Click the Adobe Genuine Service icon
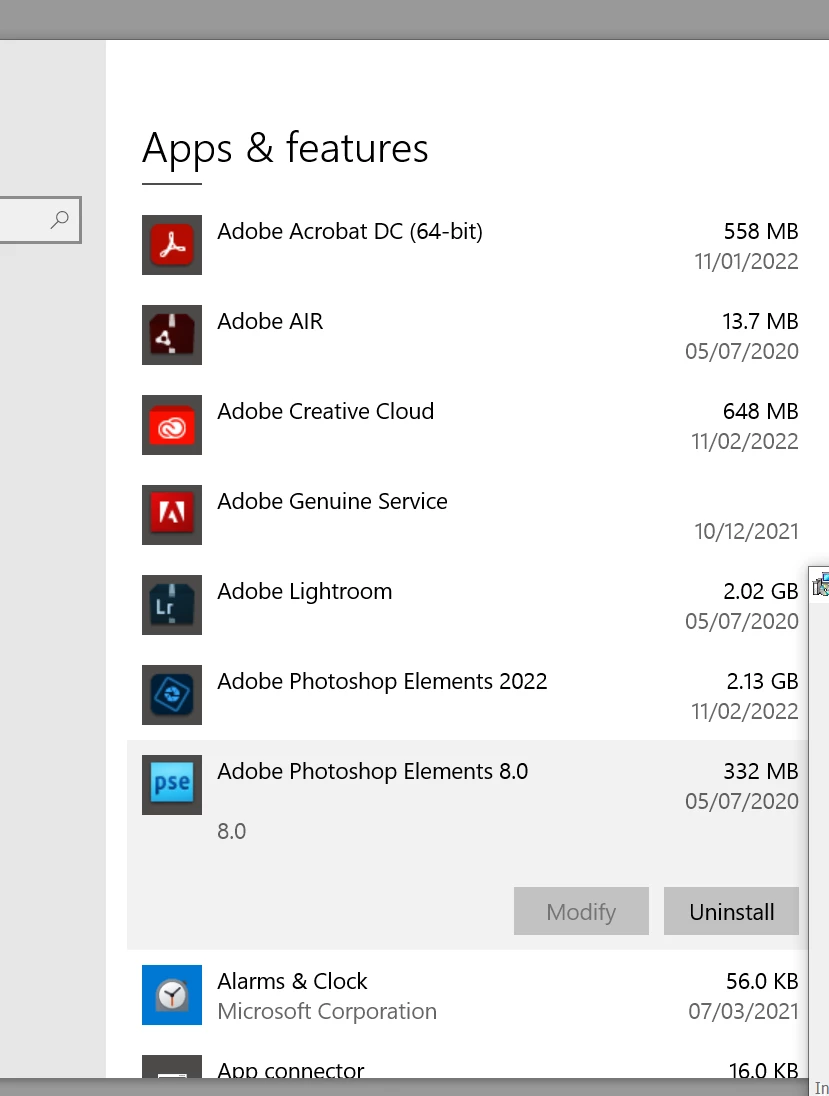The width and height of the screenshot is (829, 1096). 172,515
